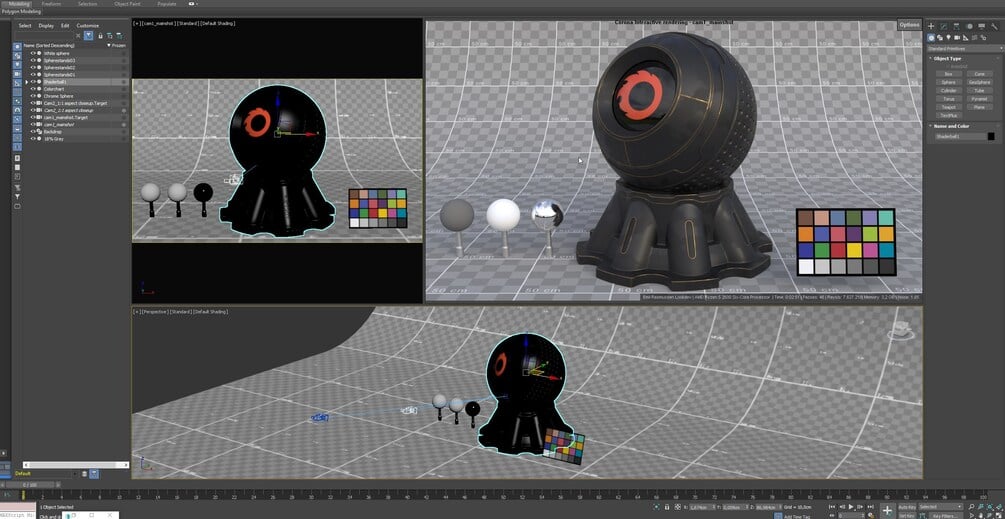Viewport: 1005px width, 519px height.
Task: Clear the scene explorer search with X
Action: tap(78, 35)
